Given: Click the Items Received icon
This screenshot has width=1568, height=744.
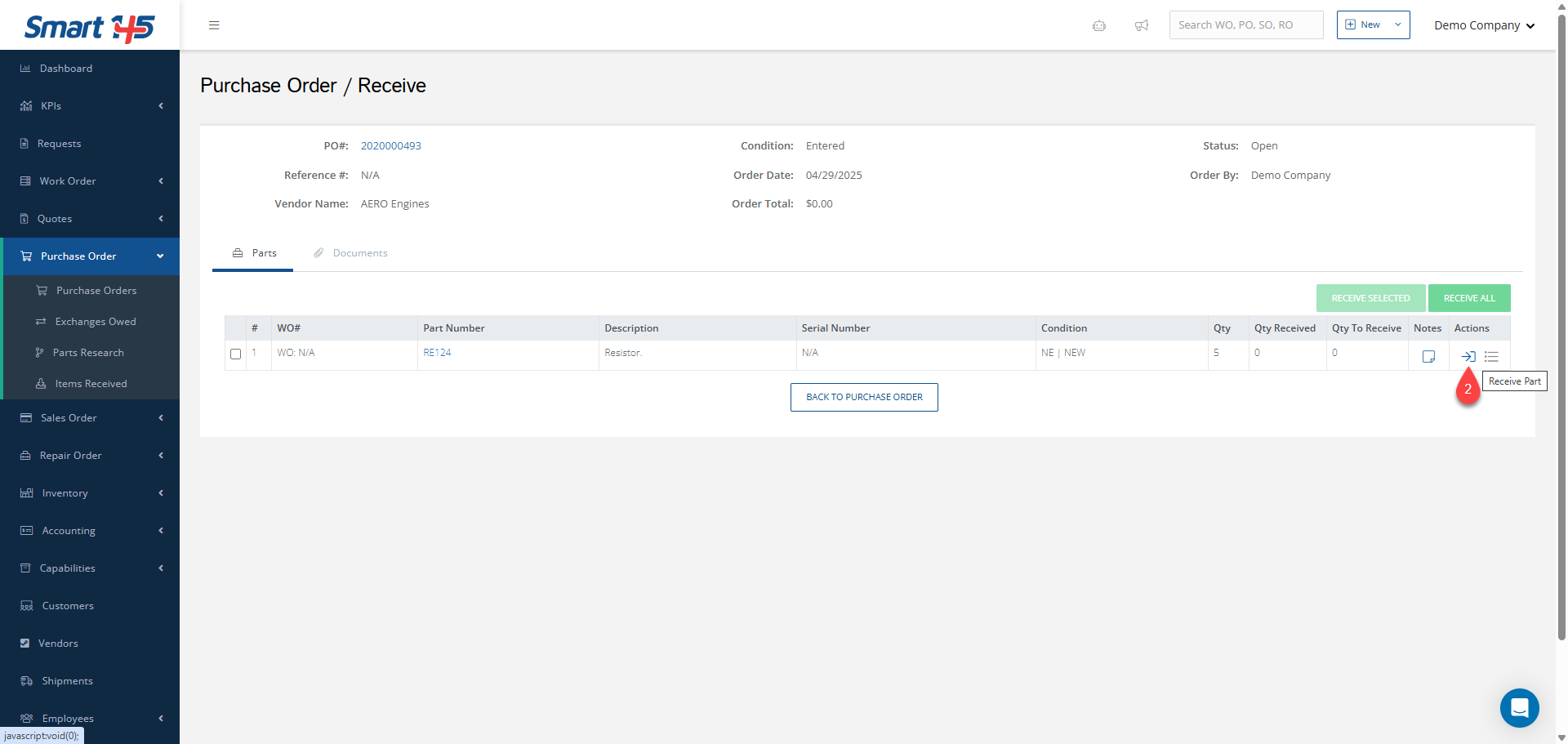Looking at the screenshot, I should pos(41,384).
